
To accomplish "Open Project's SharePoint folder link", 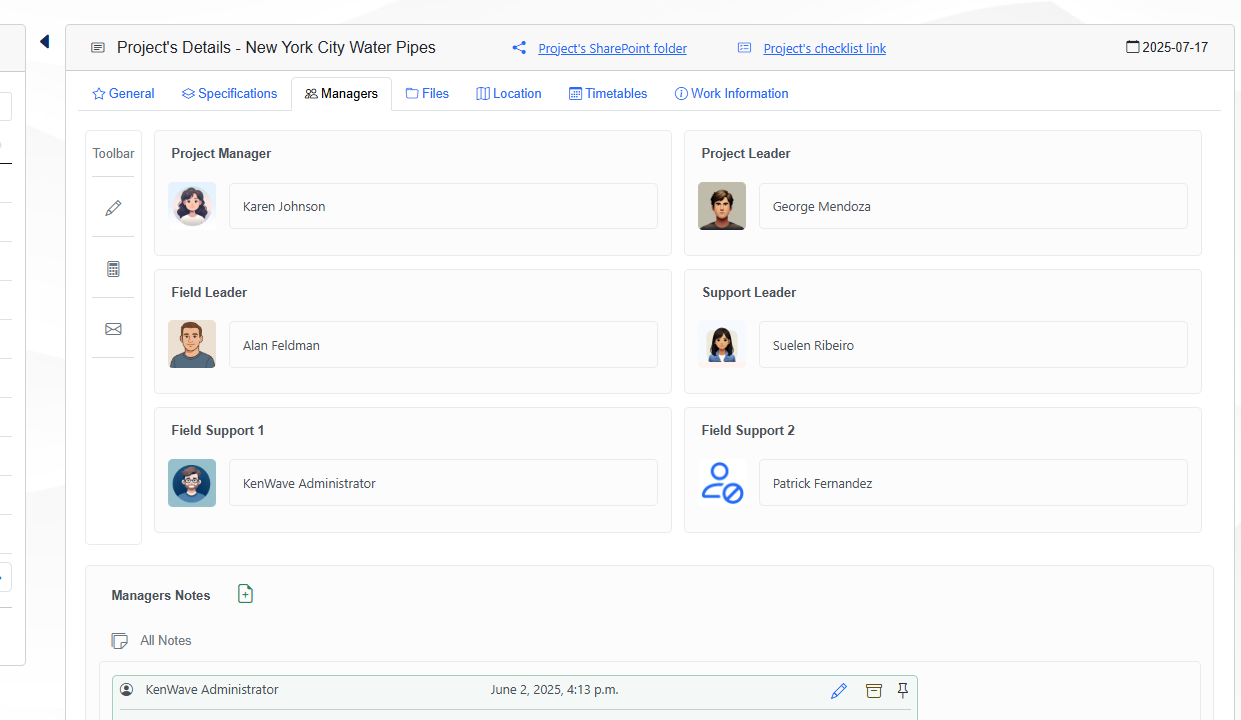I will (x=612, y=49).
